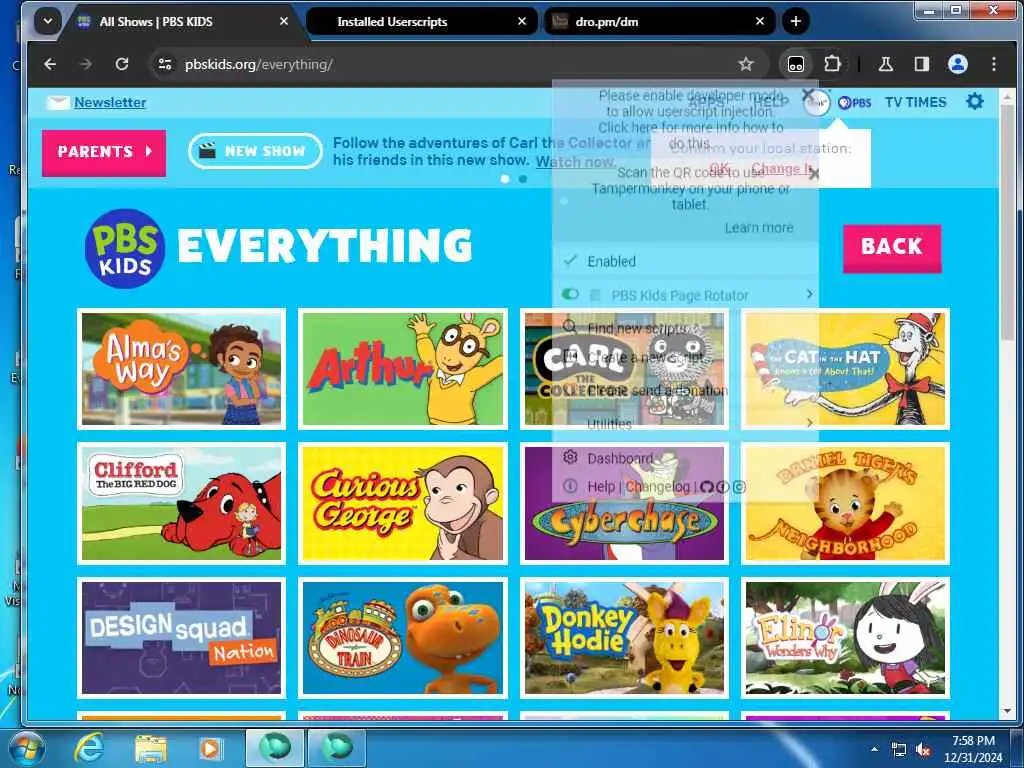Open the Arthur show thumbnail
The height and width of the screenshot is (768, 1024).
[x=403, y=369]
